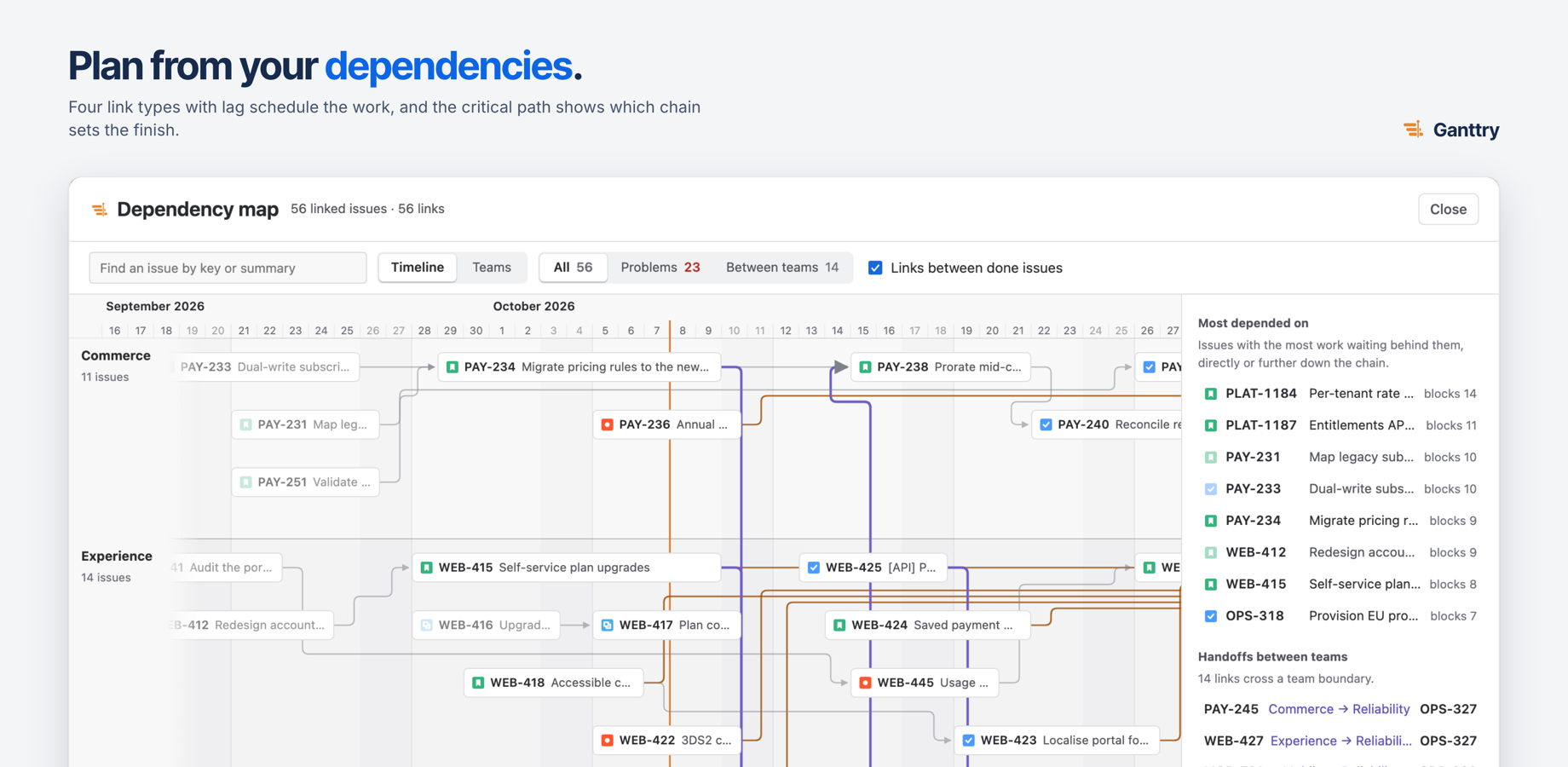Click the Find an issue search field
1568x767 pixels.
(x=228, y=268)
